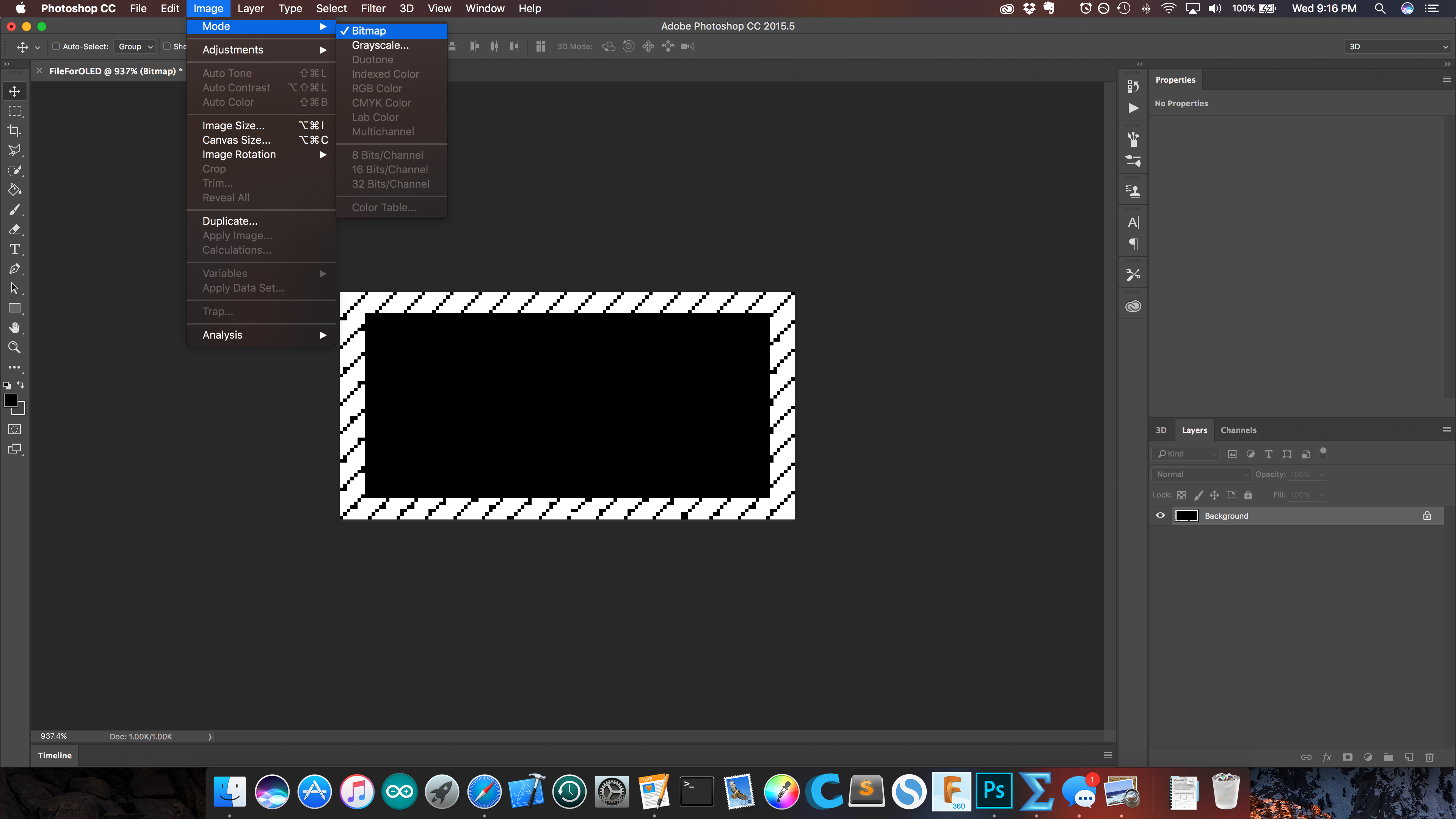Select the Crop tool
The width and height of the screenshot is (1456, 819).
(x=14, y=130)
